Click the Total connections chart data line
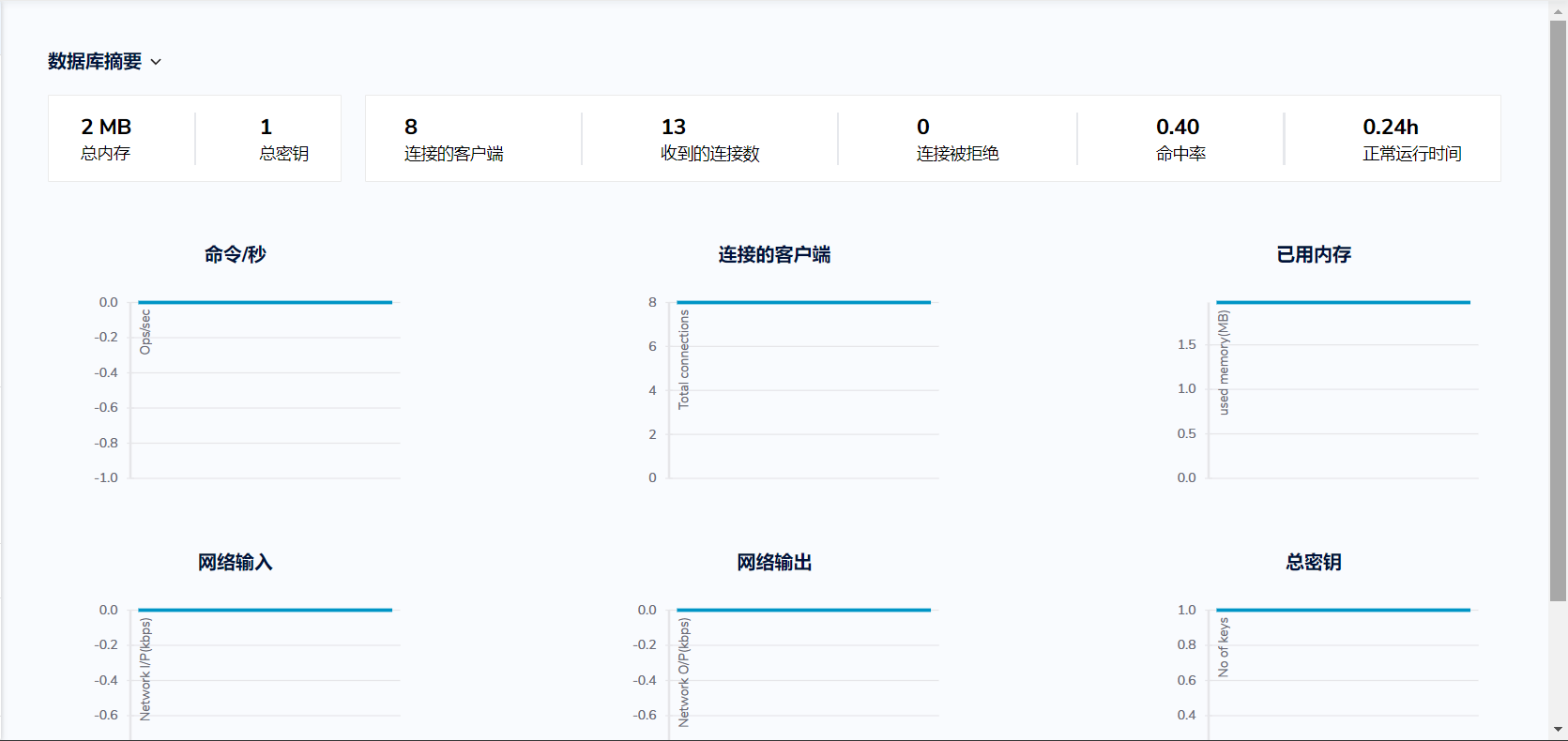The height and width of the screenshot is (741, 1568). coord(803,302)
